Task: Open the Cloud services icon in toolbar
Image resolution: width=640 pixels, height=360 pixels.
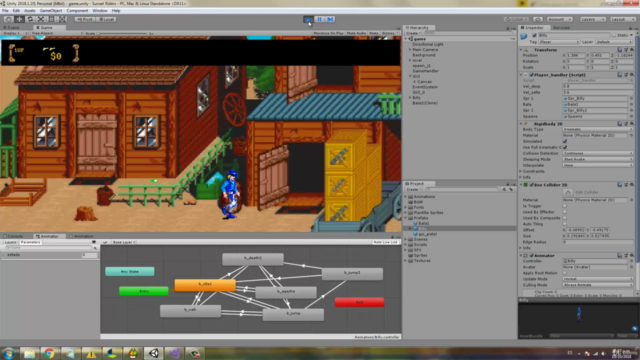Action: pos(538,19)
